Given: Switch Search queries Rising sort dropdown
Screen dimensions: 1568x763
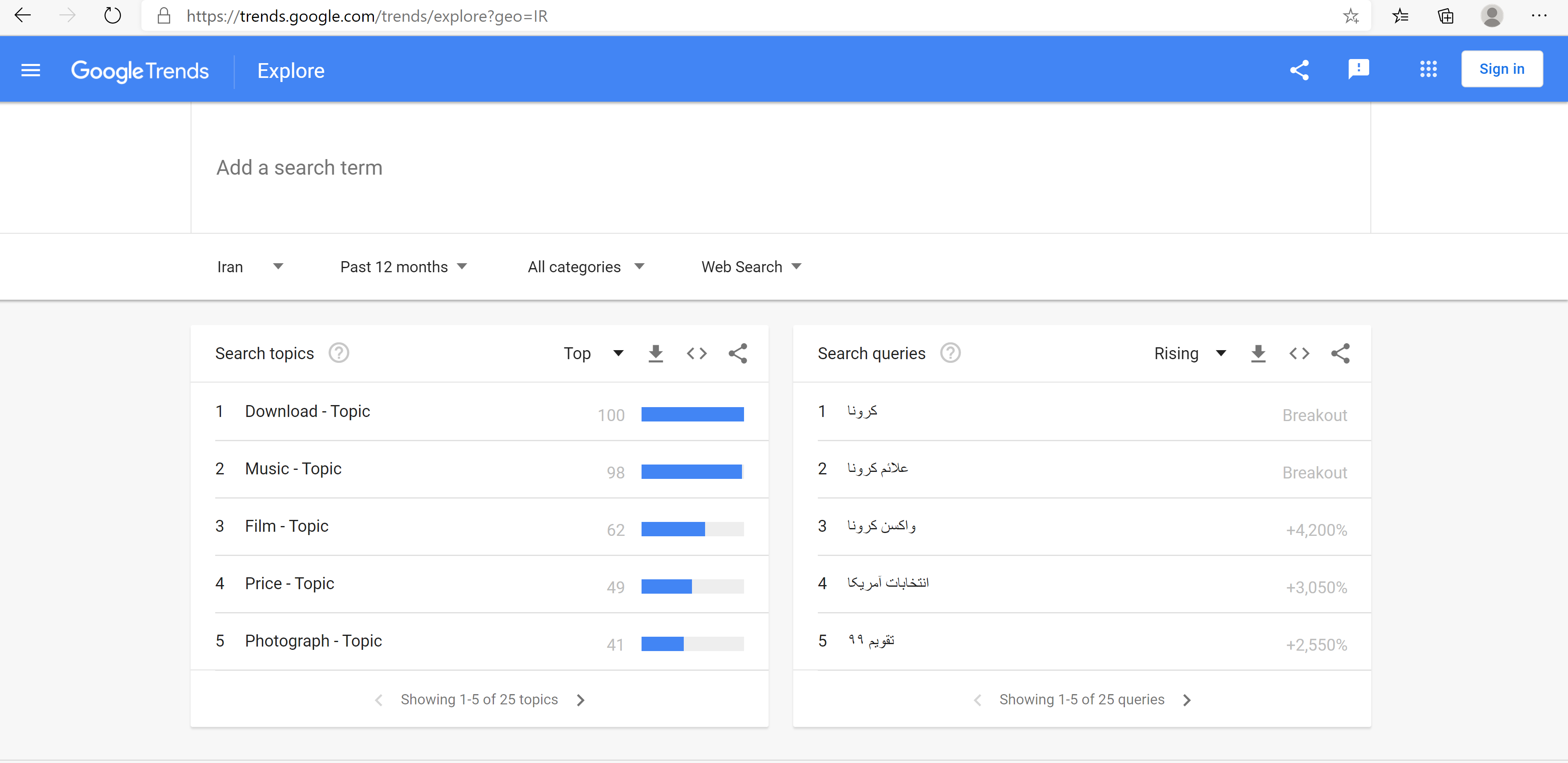Looking at the screenshot, I should pyautogui.click(x=1189, y=353).
